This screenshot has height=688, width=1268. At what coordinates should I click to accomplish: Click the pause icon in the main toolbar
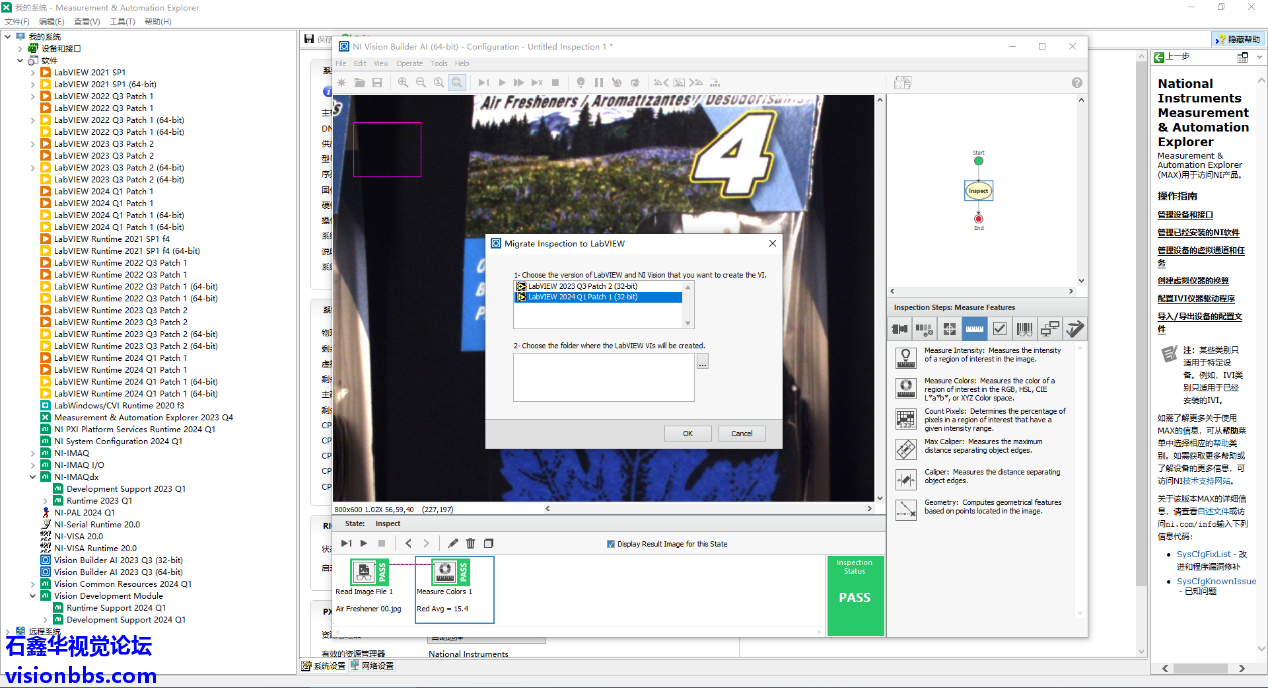[599, 83]
